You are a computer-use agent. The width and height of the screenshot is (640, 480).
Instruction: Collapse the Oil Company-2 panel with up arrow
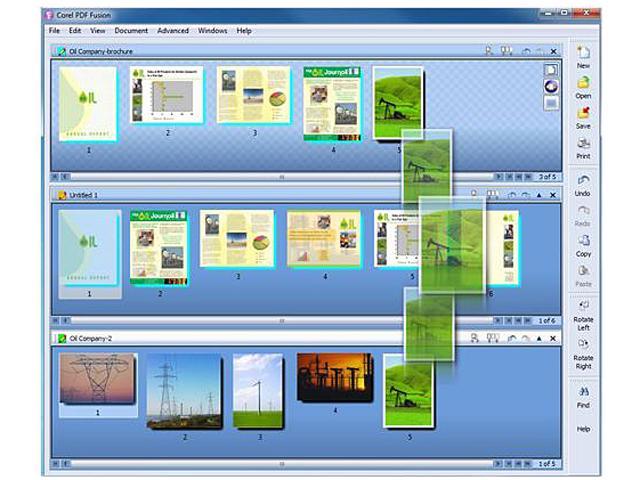coord(538,339)
